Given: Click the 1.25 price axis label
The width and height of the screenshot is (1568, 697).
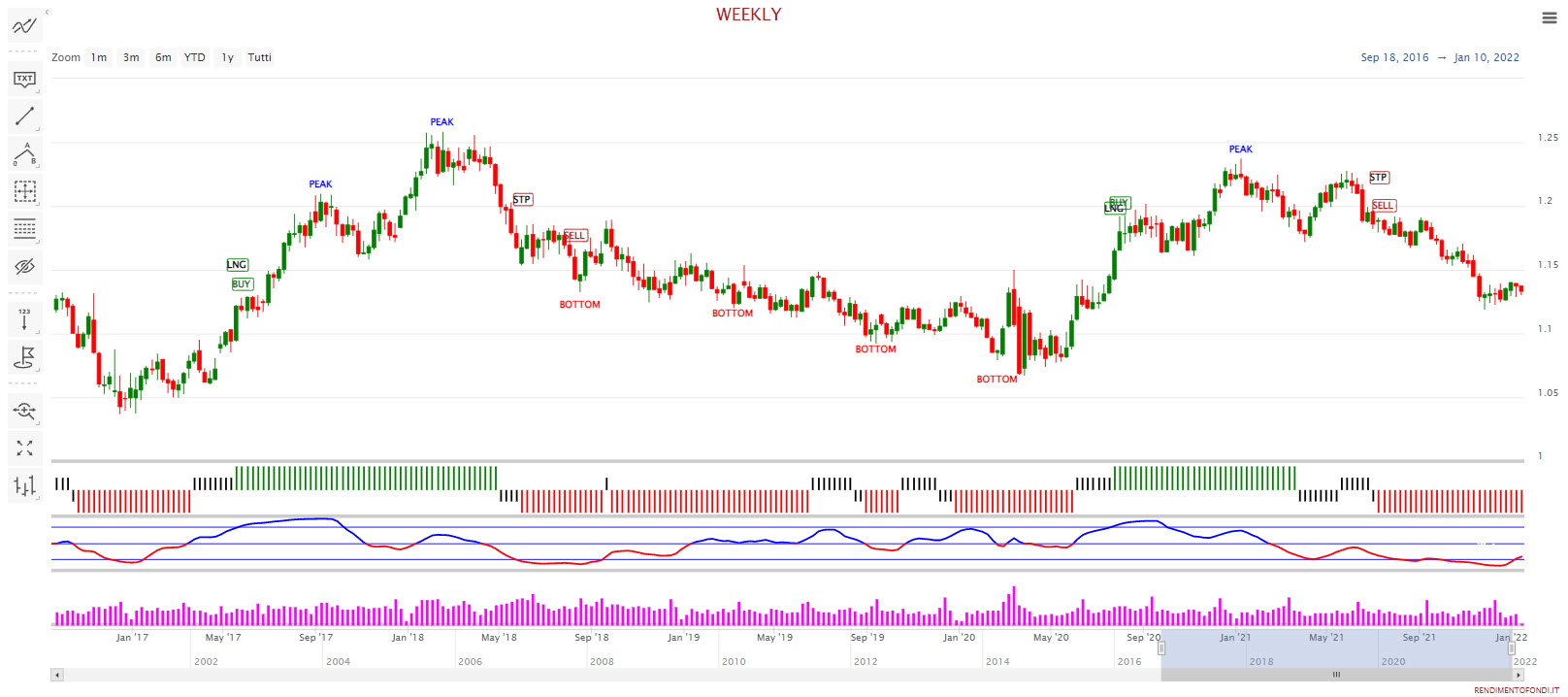Looking at the screenshot, I should (1548, 138).
